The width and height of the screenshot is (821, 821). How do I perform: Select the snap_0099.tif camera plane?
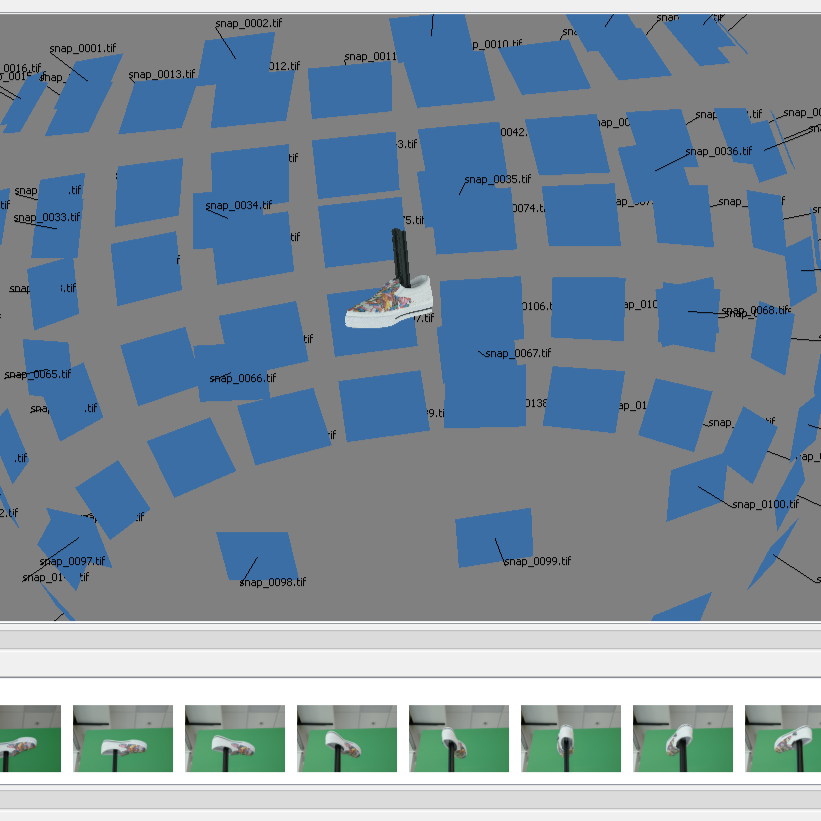coord(494,538)
